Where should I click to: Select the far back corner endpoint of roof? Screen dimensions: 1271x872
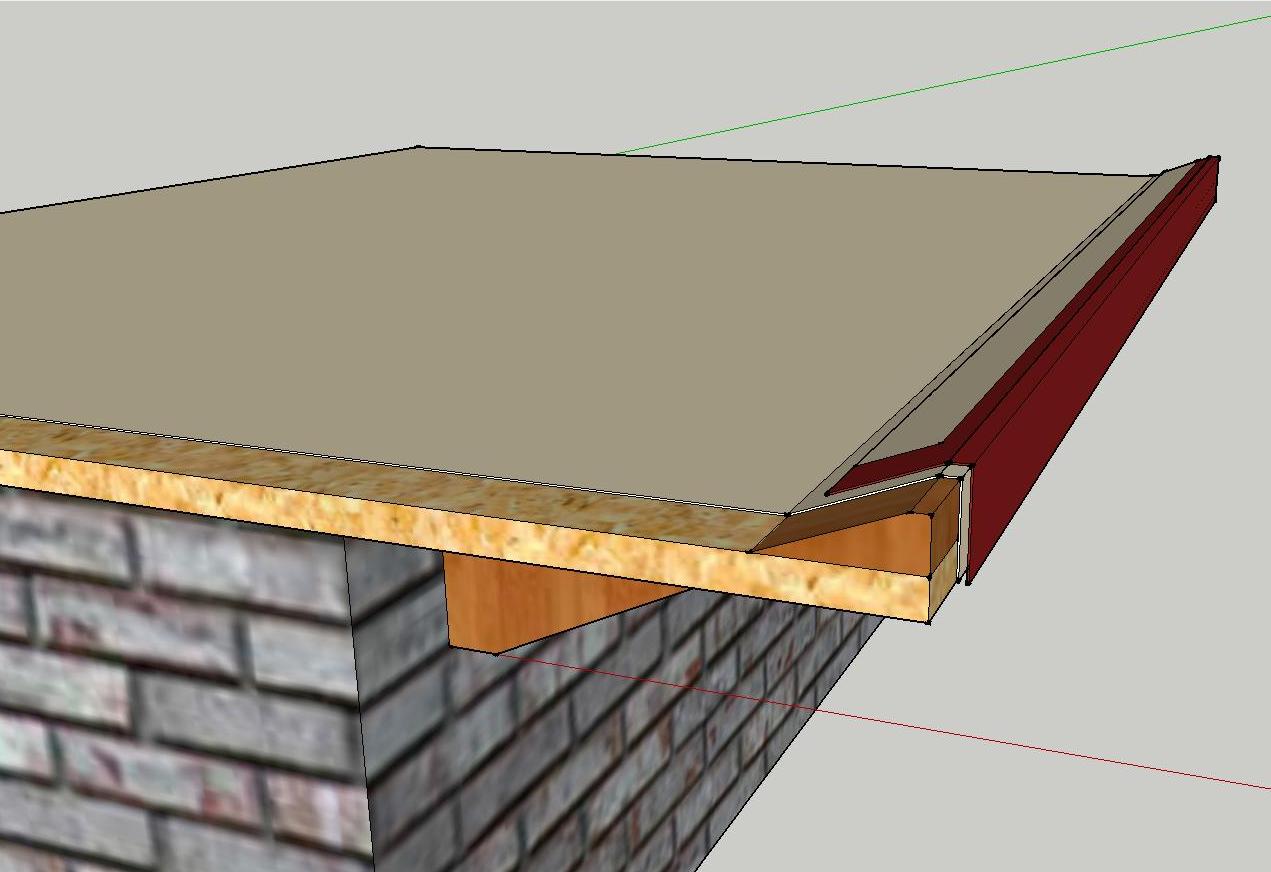[418, 148]
